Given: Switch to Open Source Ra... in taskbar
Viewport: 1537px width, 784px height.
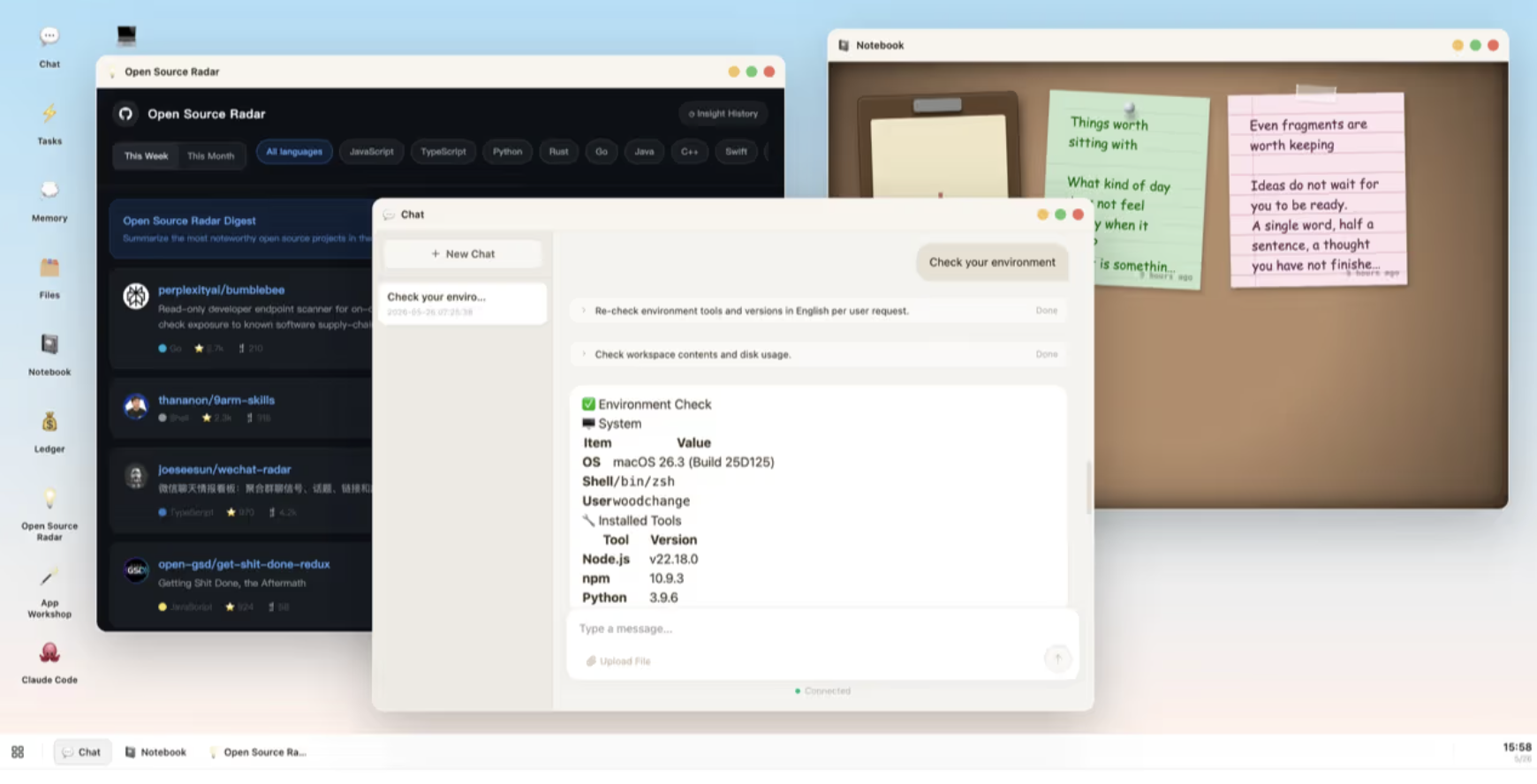Looking at the screenshot, I should tap(257, 752).
